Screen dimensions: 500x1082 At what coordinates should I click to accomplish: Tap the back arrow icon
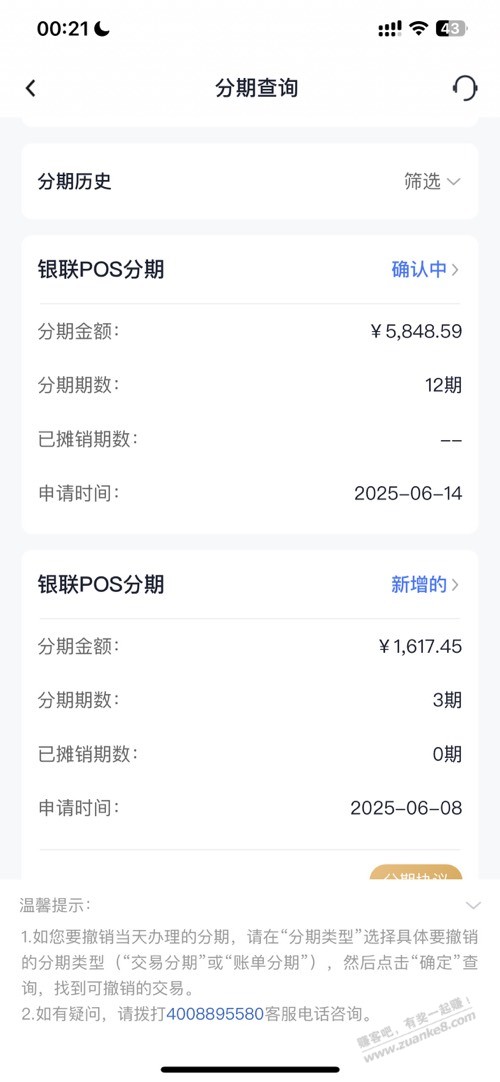click(30, 88)
